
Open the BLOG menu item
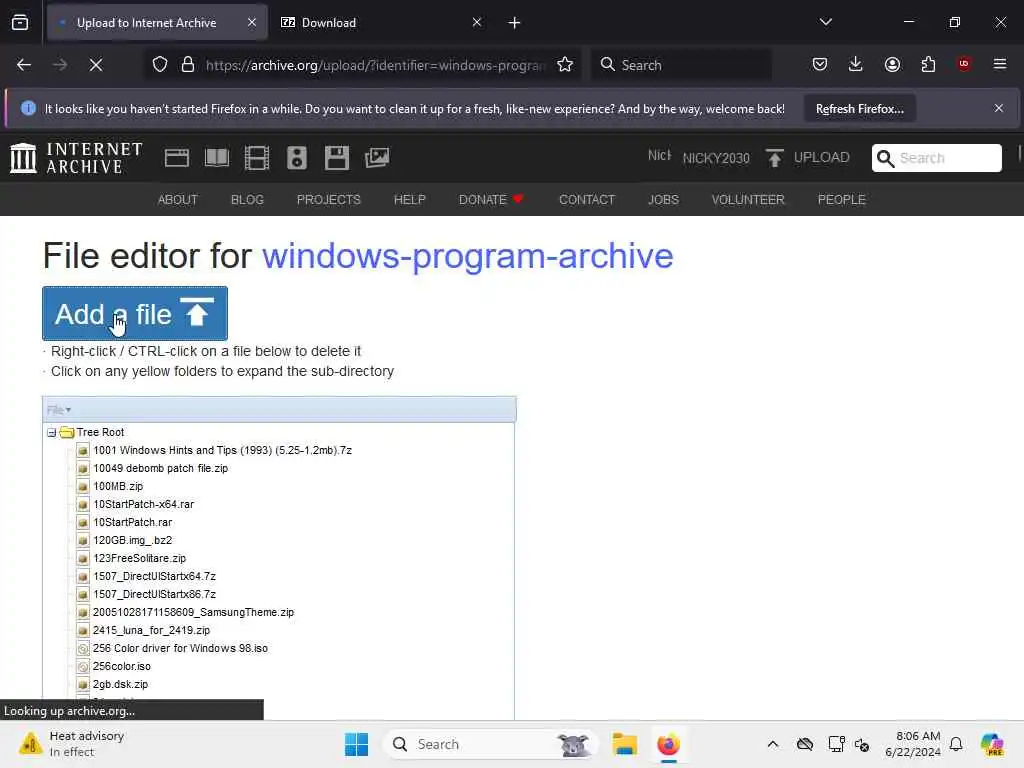pyautogui.click(x=248, y=200)
